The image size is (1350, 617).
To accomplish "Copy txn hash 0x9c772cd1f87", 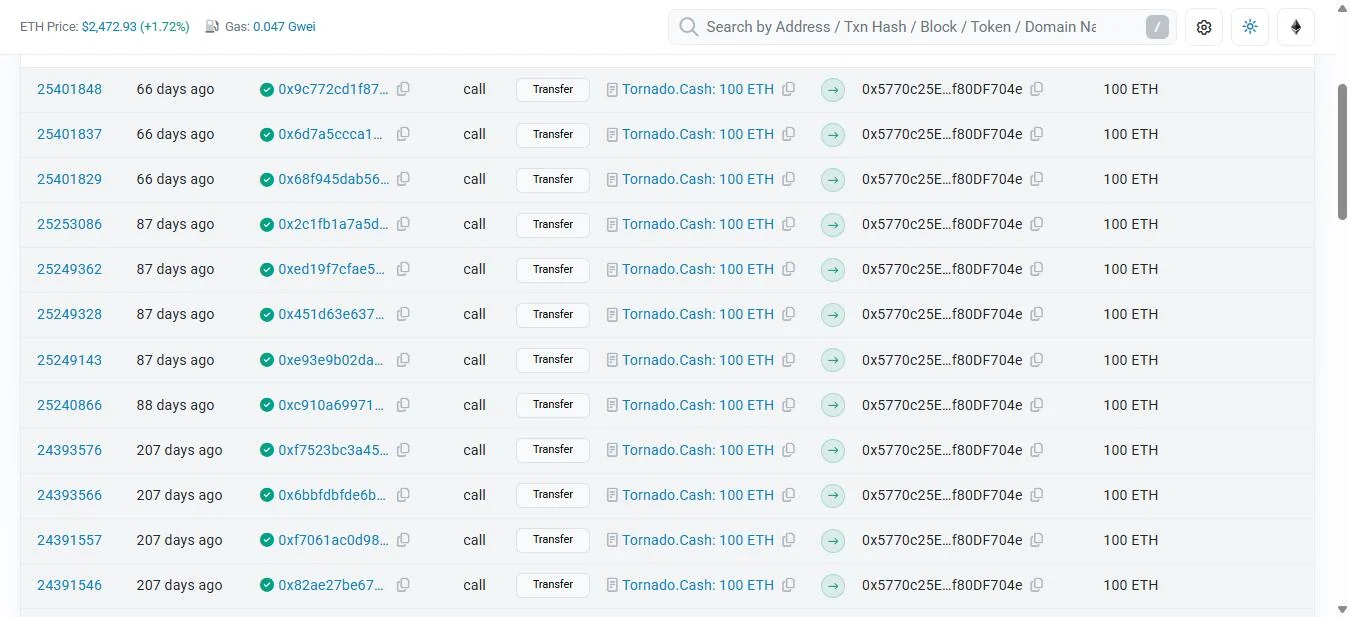I will (x=403, y=89).
